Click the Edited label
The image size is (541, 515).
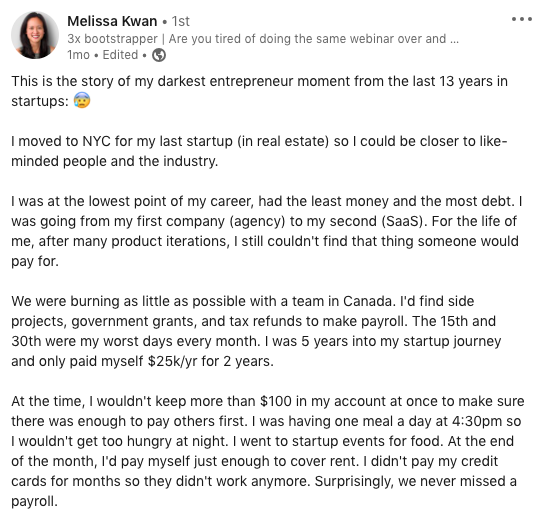point(120,55)
